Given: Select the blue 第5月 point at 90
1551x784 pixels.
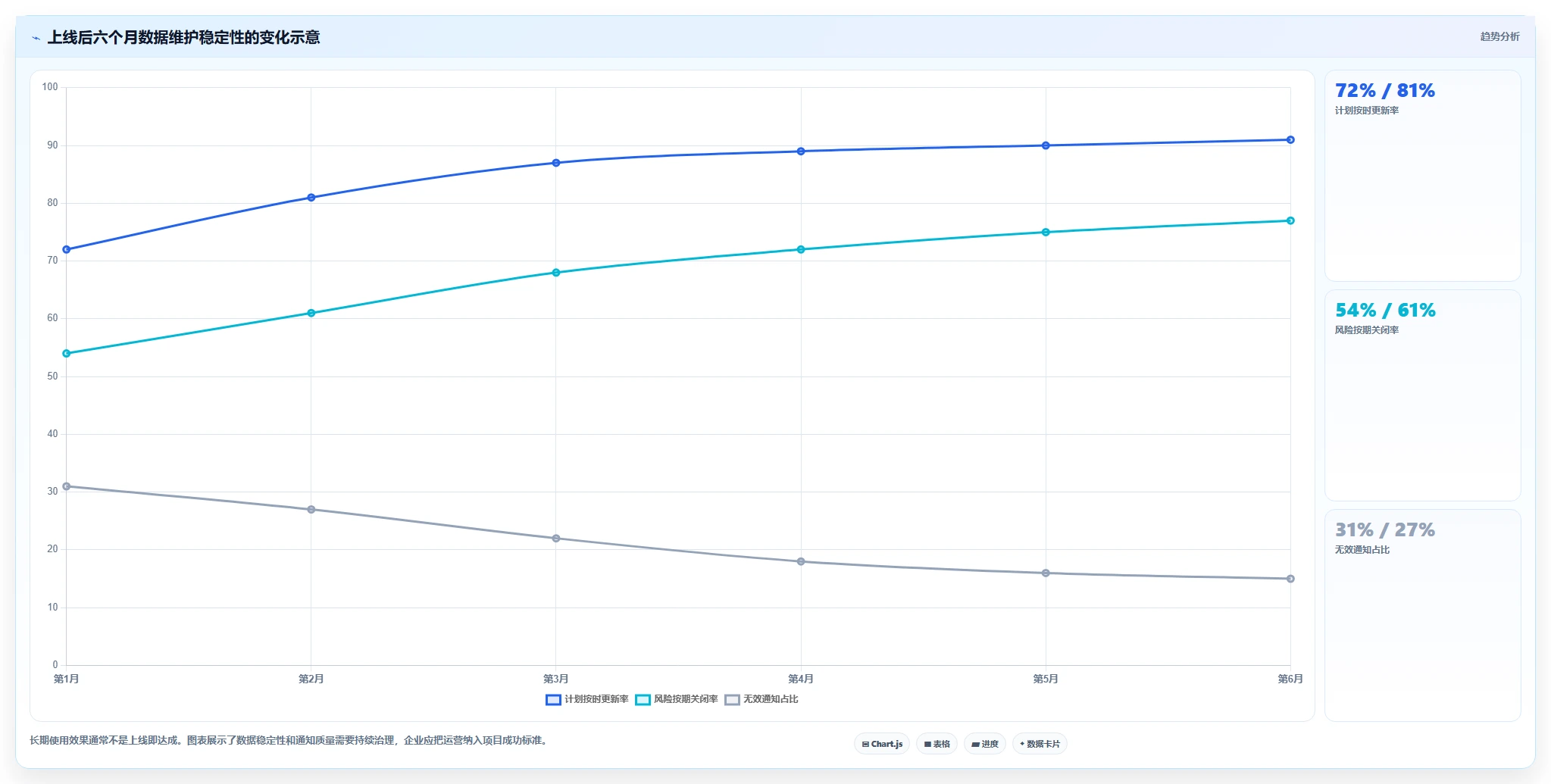Looking at the screenshot, I should [1046, 145].
